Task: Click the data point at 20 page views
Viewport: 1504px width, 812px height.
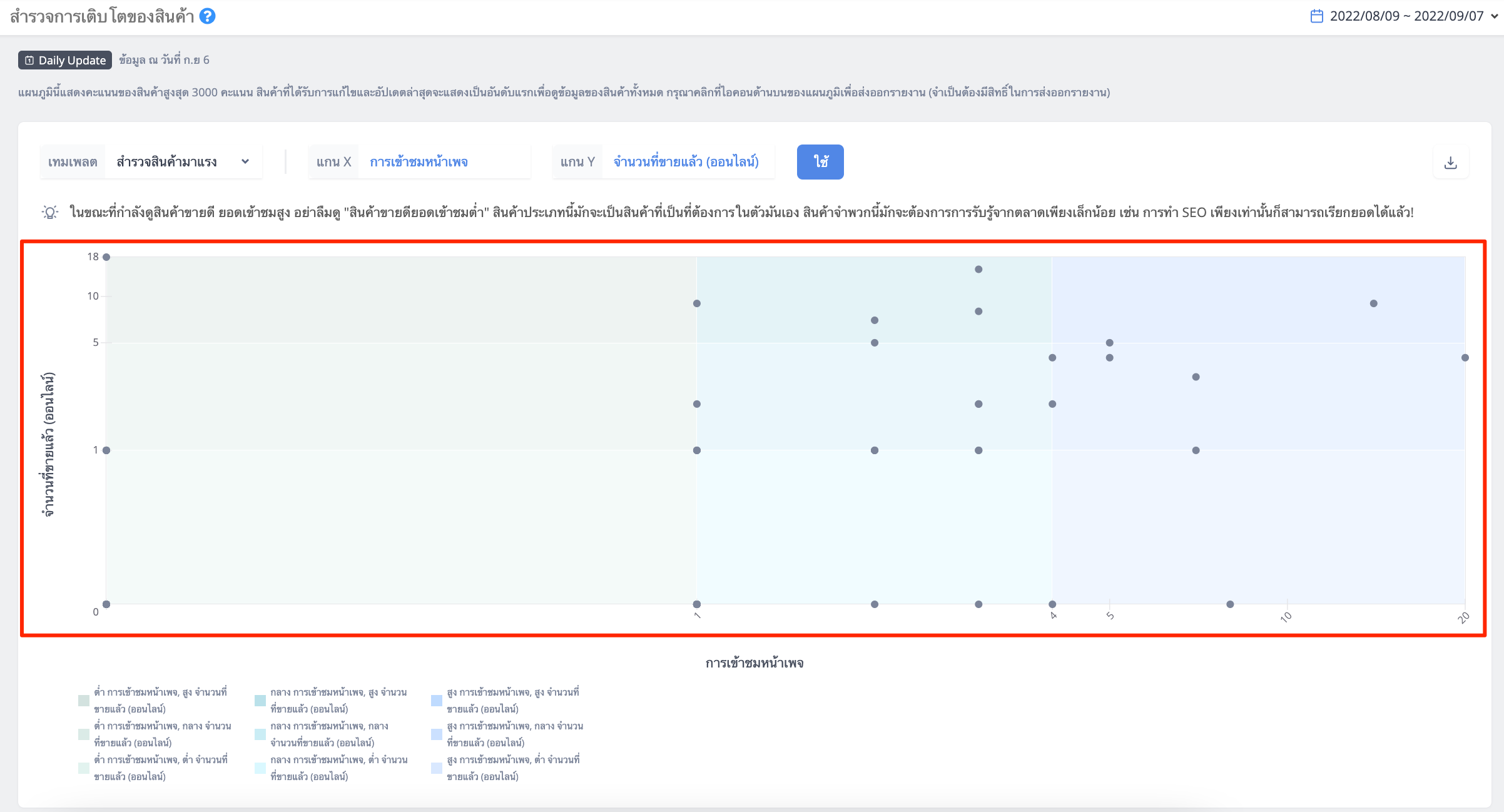Action: click(1465, 358)
